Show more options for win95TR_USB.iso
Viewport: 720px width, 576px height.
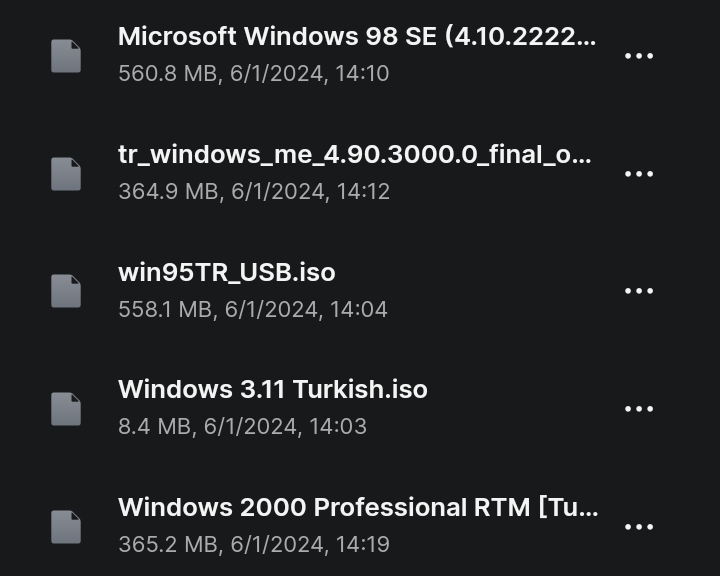click(x=639, y=291)
